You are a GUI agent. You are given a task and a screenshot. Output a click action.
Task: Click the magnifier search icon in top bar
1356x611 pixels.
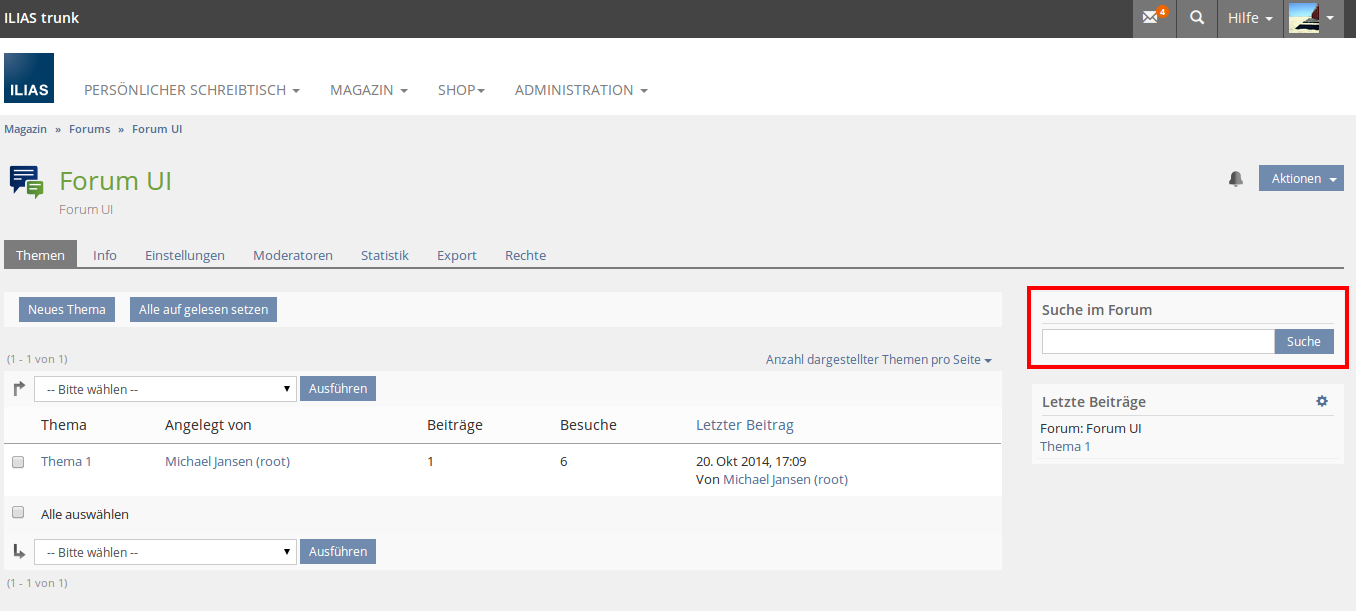pos(1196,18)
